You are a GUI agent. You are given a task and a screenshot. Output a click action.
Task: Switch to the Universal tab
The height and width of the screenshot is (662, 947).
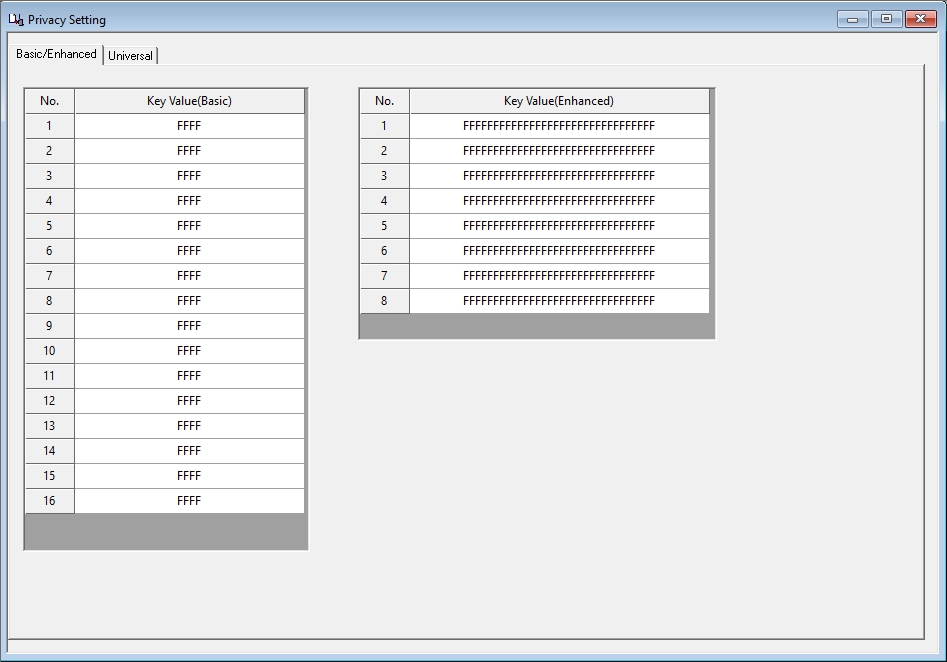131,55
